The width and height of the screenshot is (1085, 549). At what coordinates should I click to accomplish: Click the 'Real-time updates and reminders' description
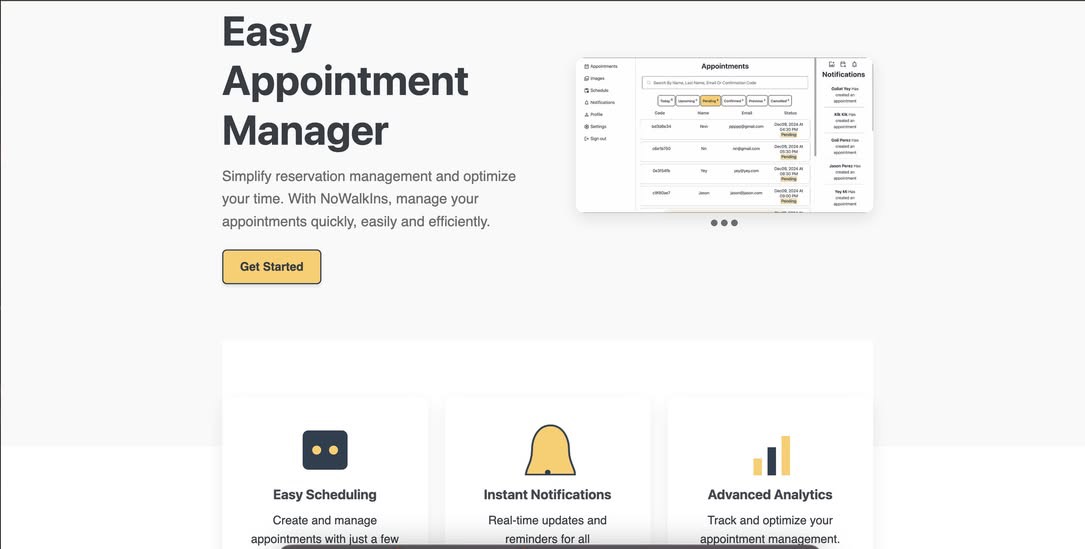coord(547,530)
